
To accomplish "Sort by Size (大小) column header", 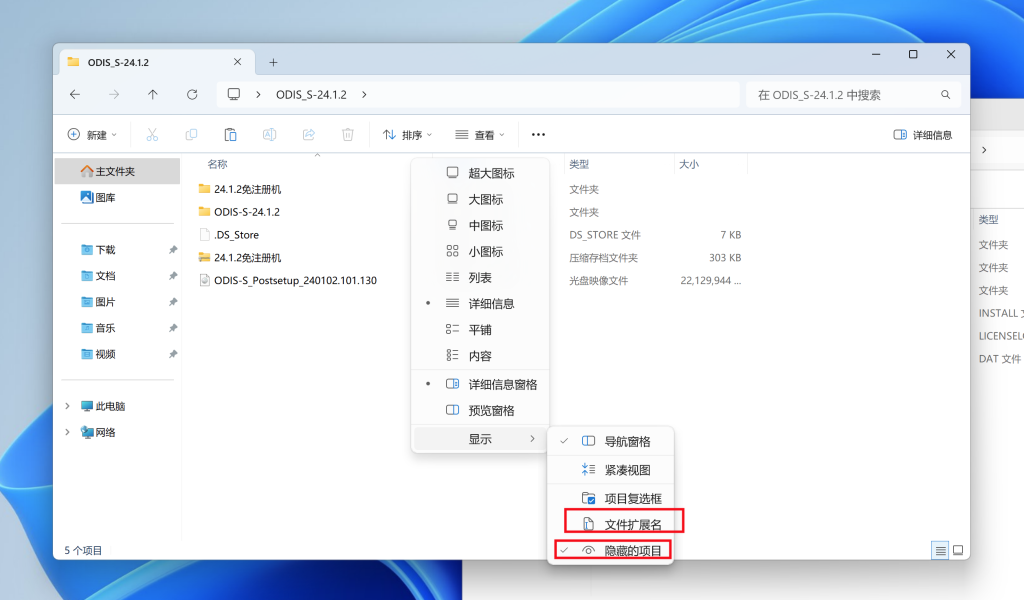I will (689, 164).
